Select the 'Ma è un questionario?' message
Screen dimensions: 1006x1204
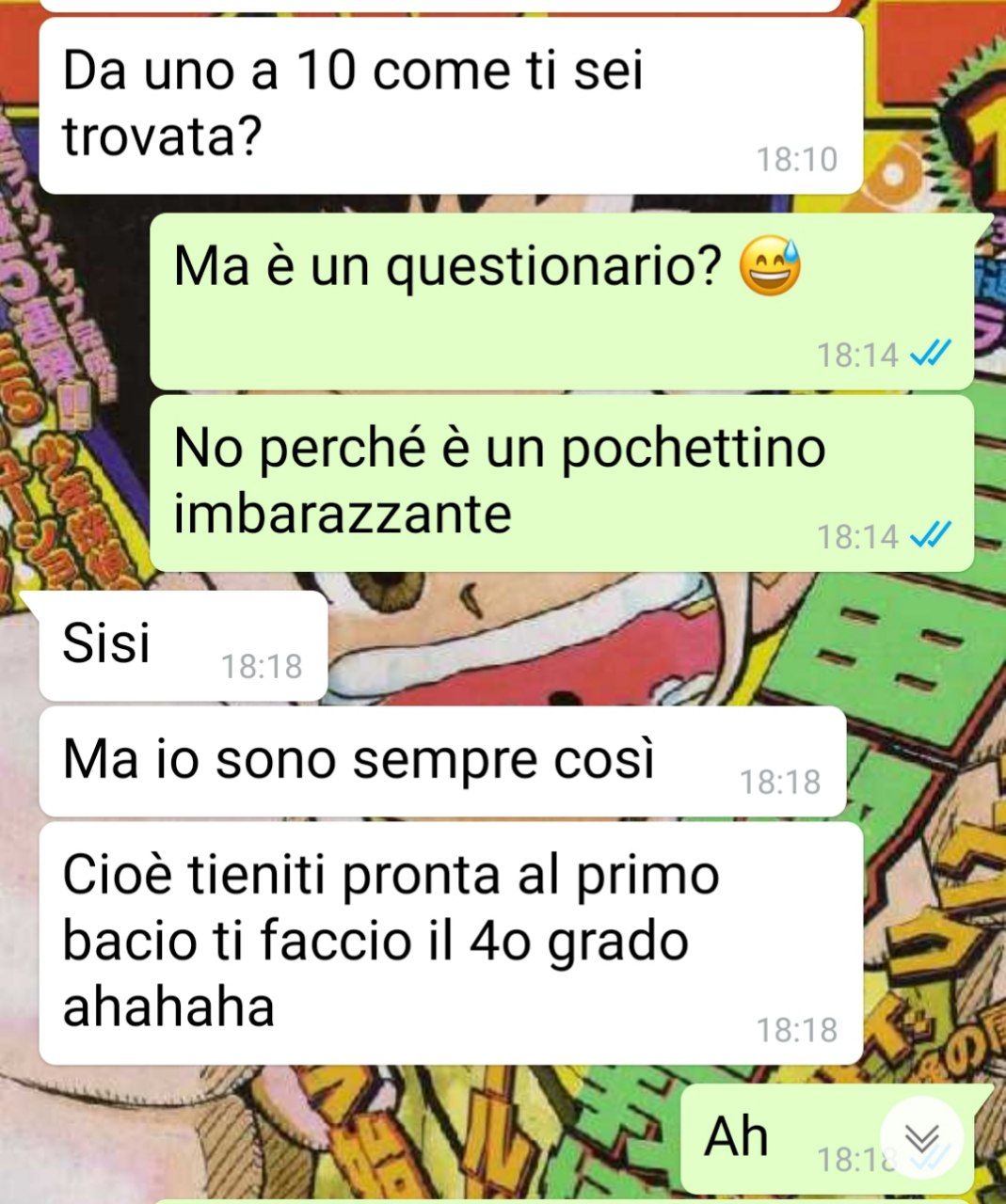[561, 301]
